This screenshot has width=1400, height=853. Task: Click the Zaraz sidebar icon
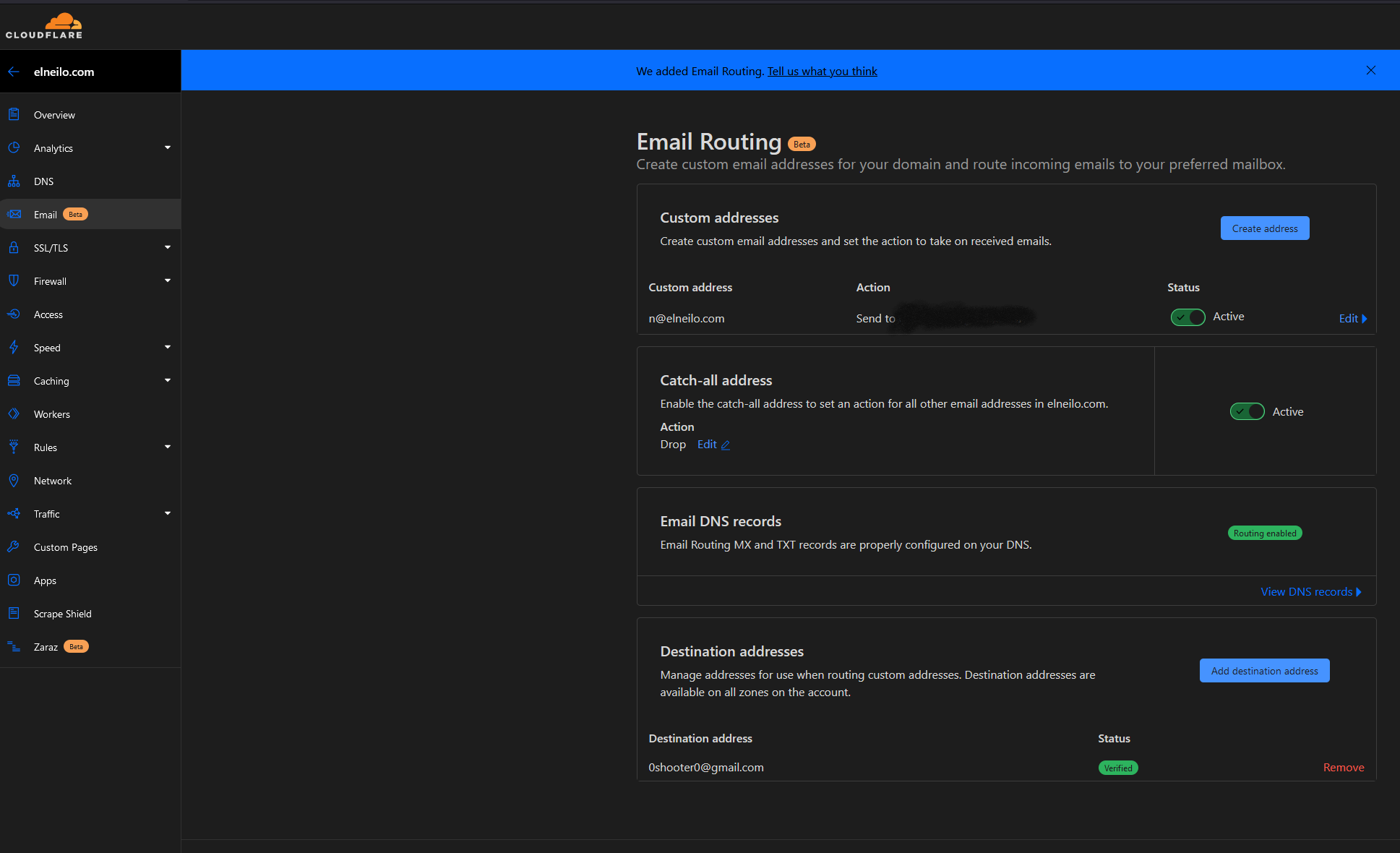[14, 647]
